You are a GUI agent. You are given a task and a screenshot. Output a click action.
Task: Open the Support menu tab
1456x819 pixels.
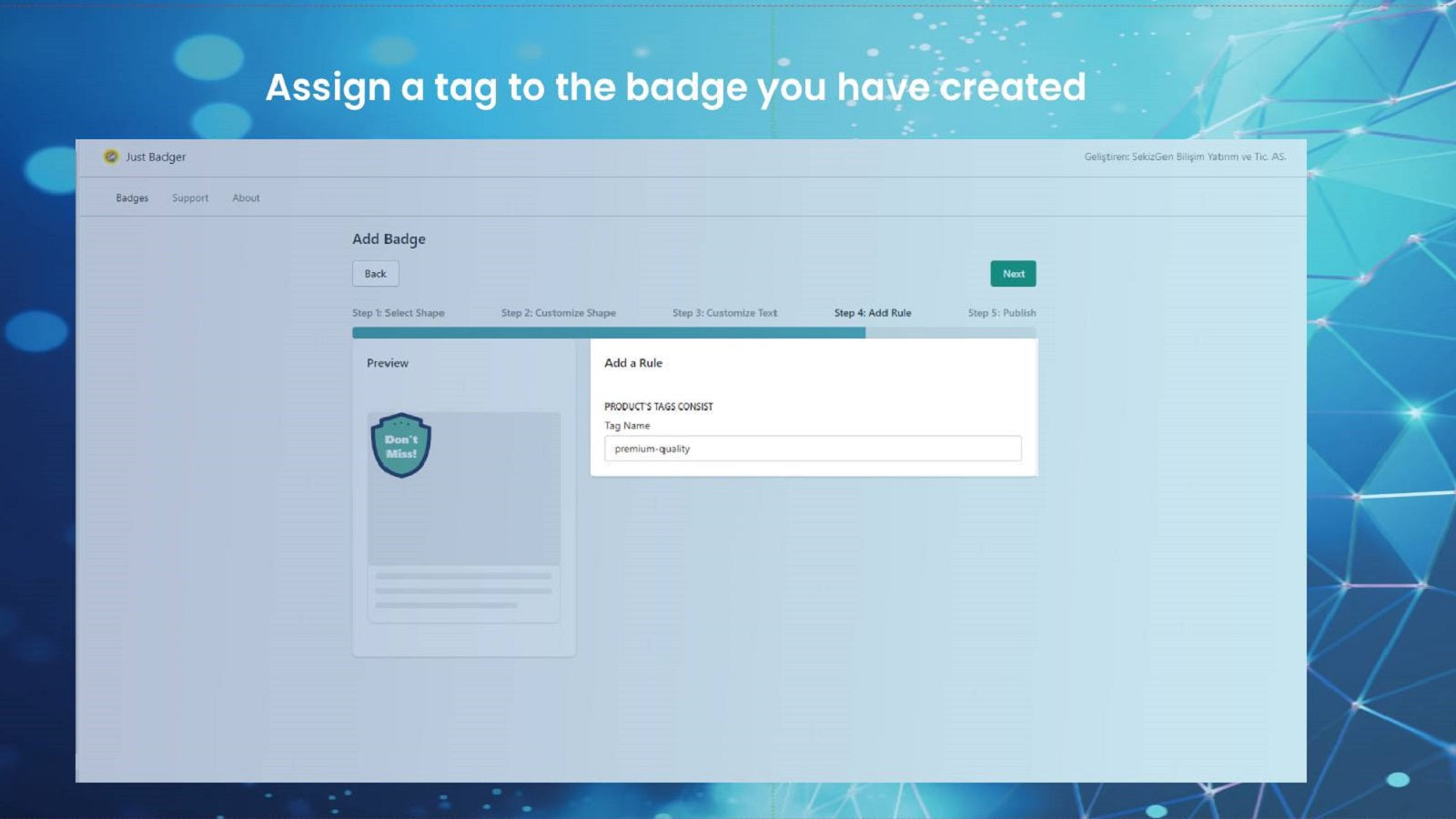[190, 197]
